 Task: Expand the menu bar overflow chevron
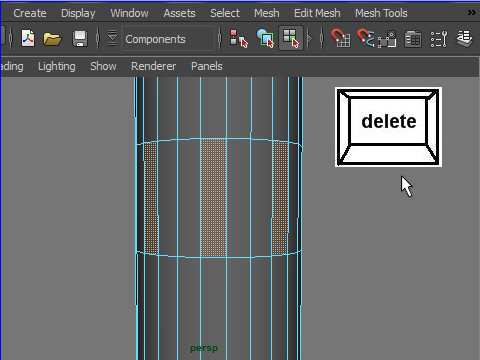[x=471, y=13]
